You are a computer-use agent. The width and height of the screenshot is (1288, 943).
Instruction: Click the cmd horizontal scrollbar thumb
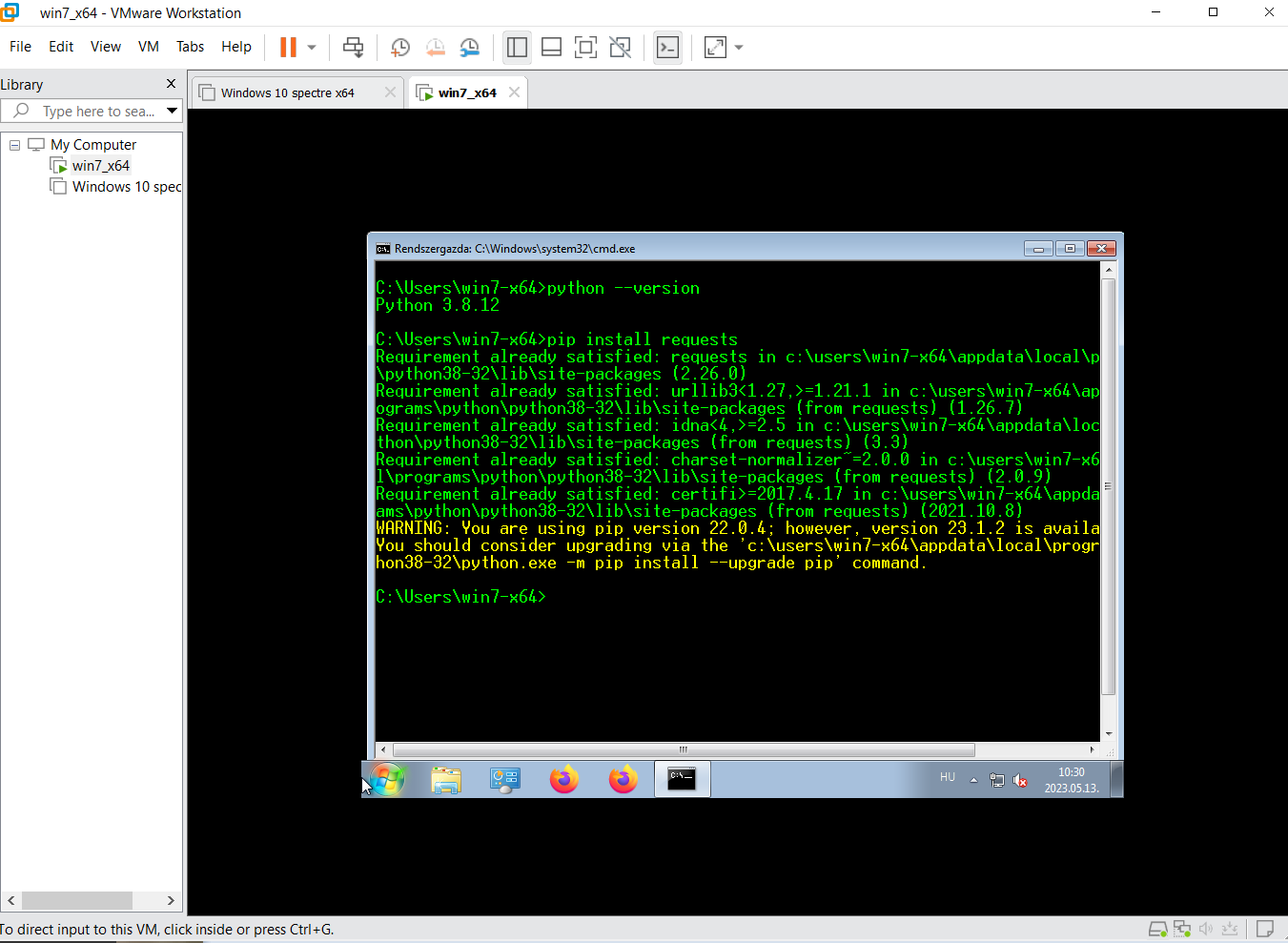click(684, 749)
